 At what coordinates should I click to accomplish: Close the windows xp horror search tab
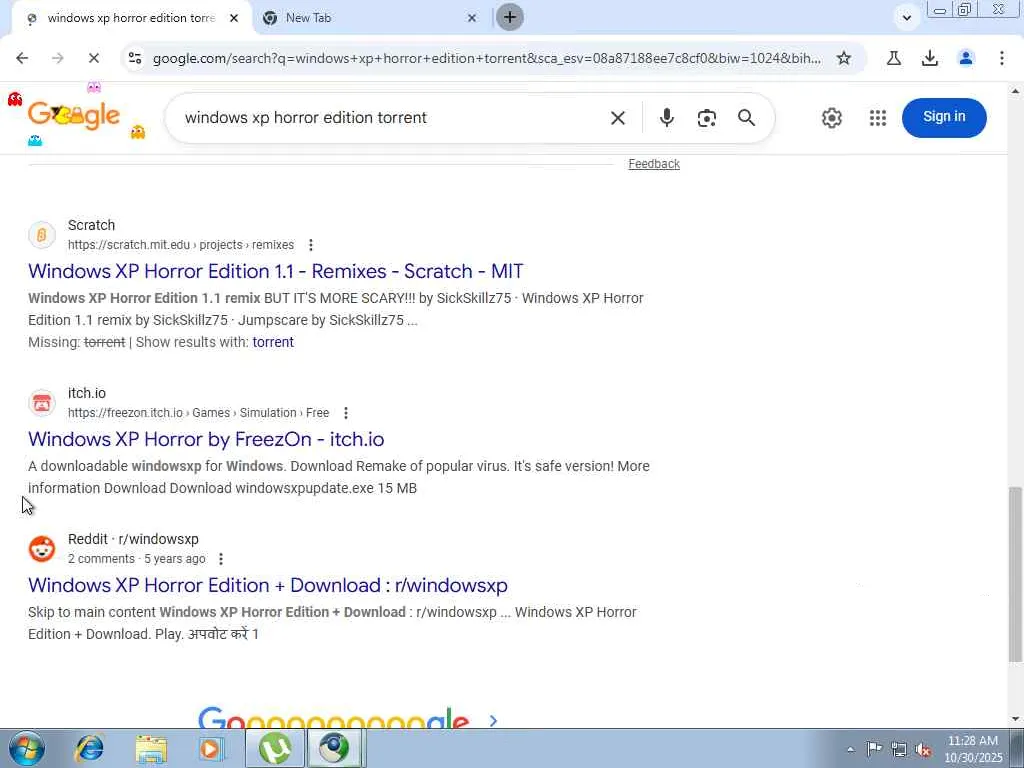pyautogui.click(x=234, y=18)
